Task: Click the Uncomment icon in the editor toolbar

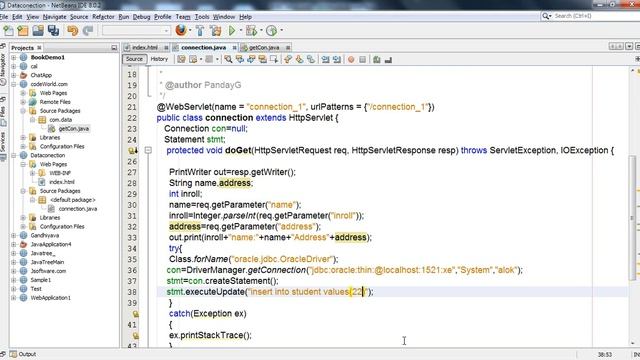Action: click(388, 60)
